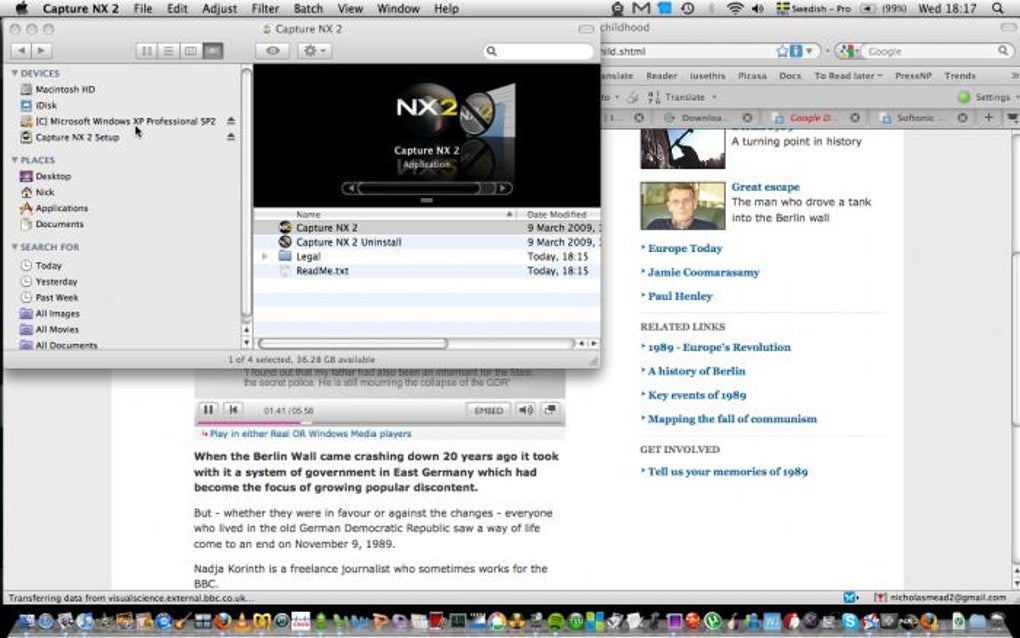Click the EMBED button on video player
The image size is (1020, 638).
click(489, 410)
